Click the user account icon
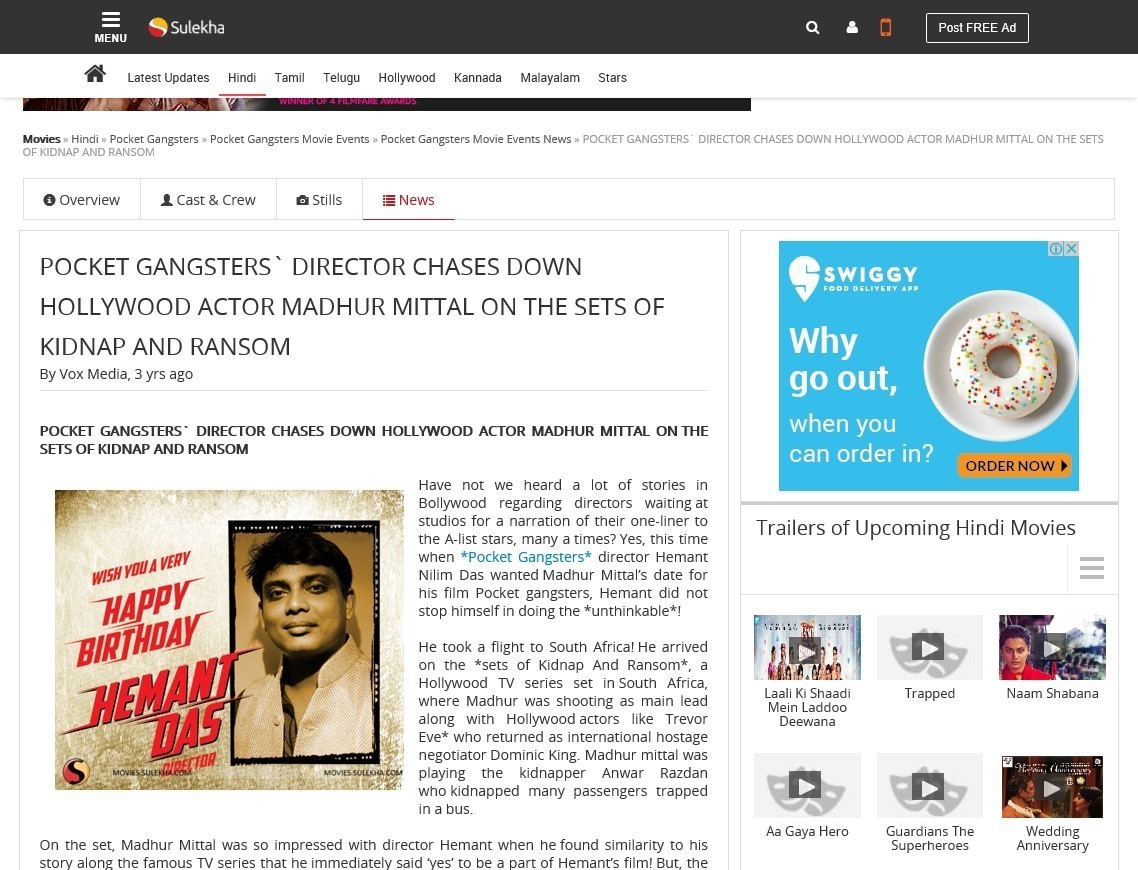The width and height of the screenshot is (1138, 870). (x=852, y=28)
